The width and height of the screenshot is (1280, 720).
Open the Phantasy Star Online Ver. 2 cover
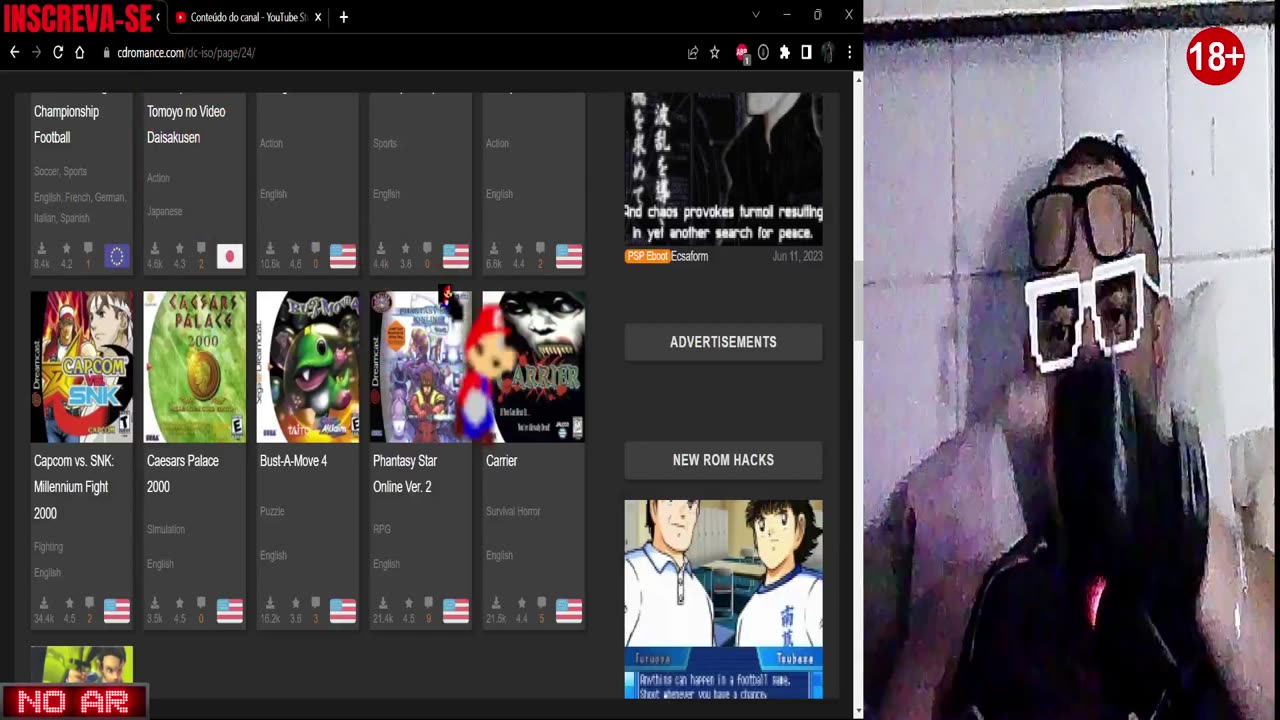tap(420, 367)
